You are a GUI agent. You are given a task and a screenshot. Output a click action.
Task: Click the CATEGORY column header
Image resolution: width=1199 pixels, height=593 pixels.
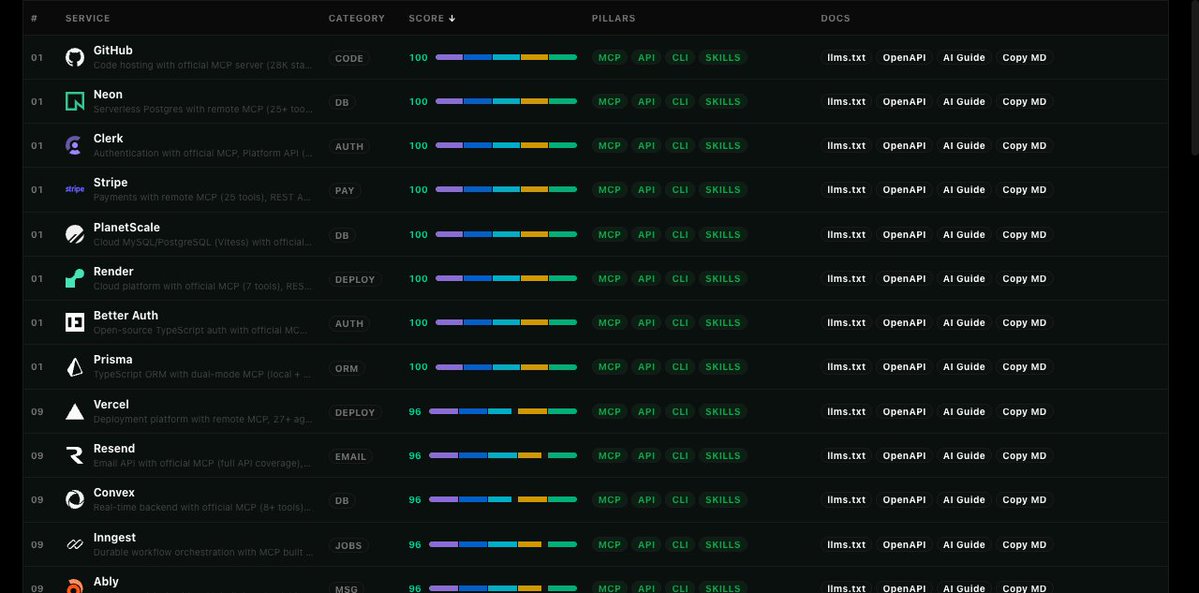pos(356,18)
